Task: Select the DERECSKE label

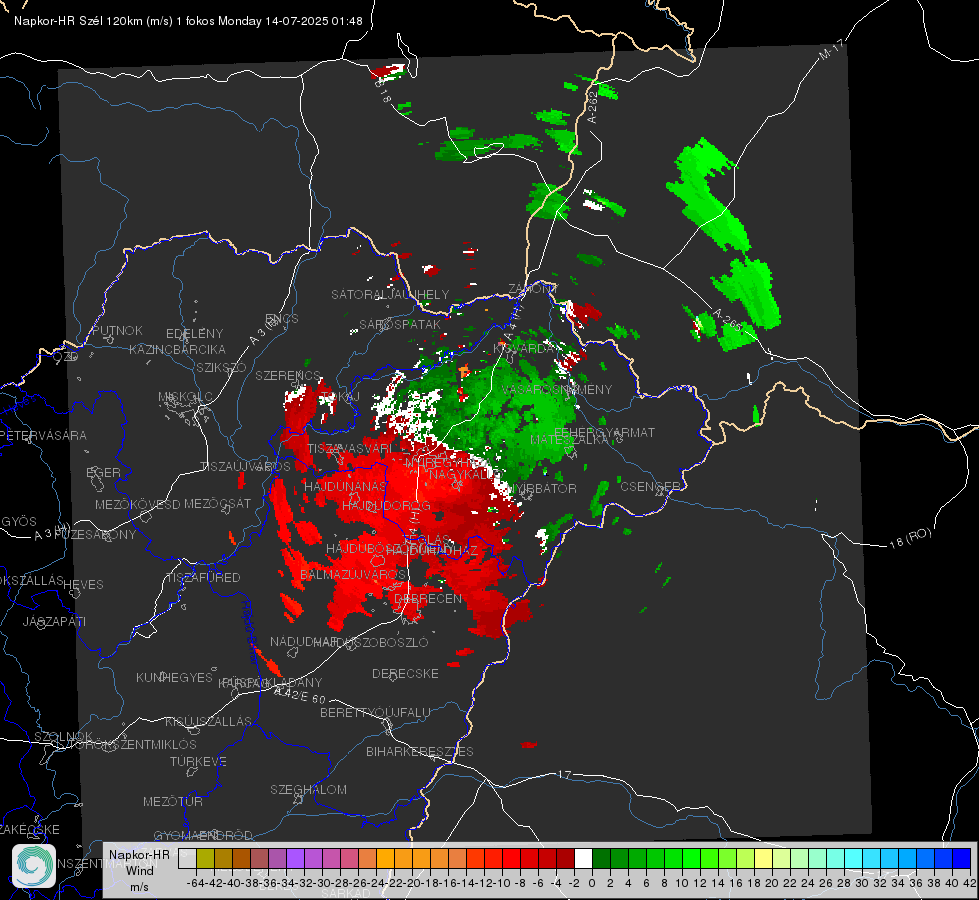Action: tap(405, 674)
